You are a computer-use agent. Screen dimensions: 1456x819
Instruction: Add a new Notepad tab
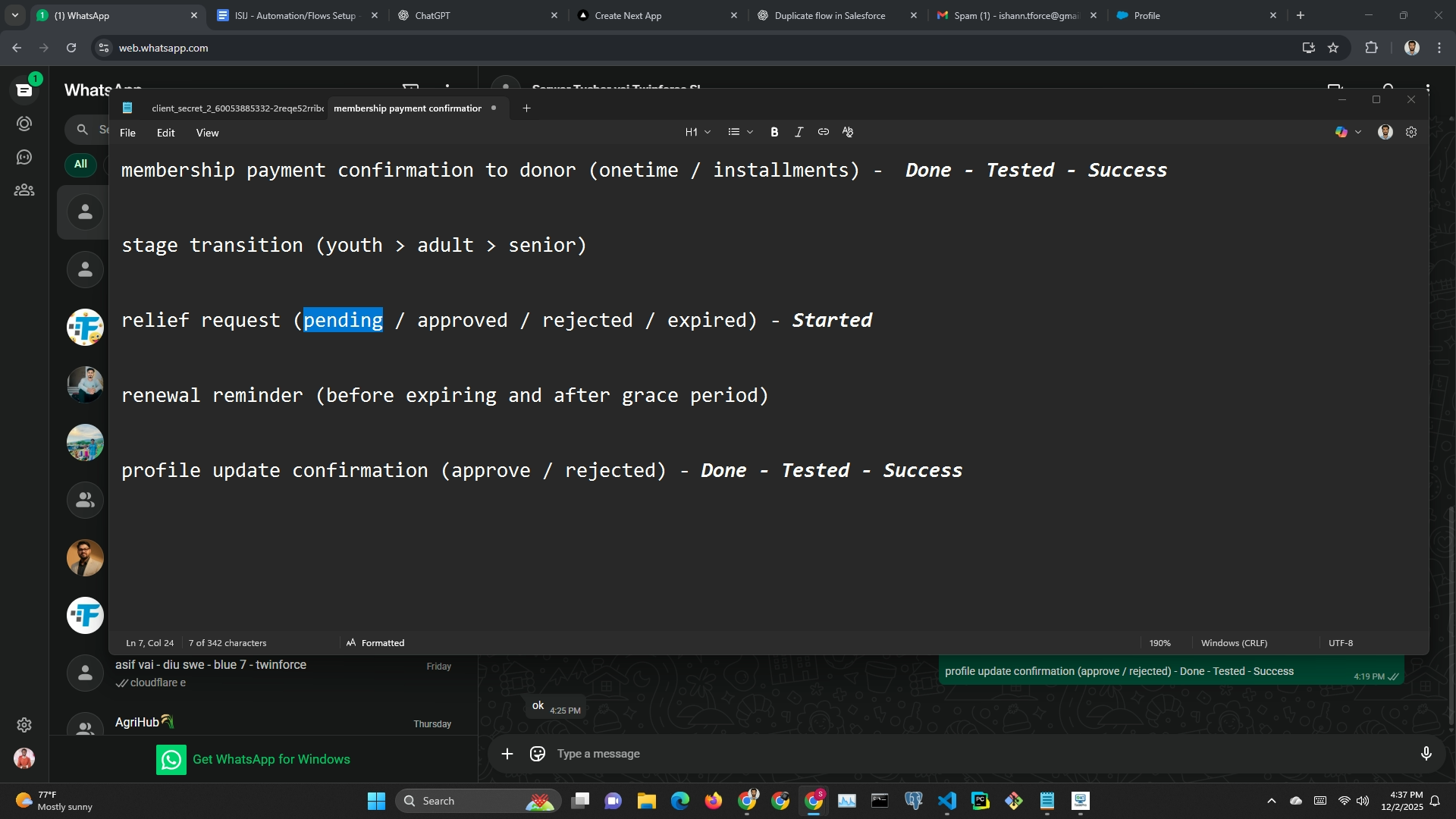526,108
